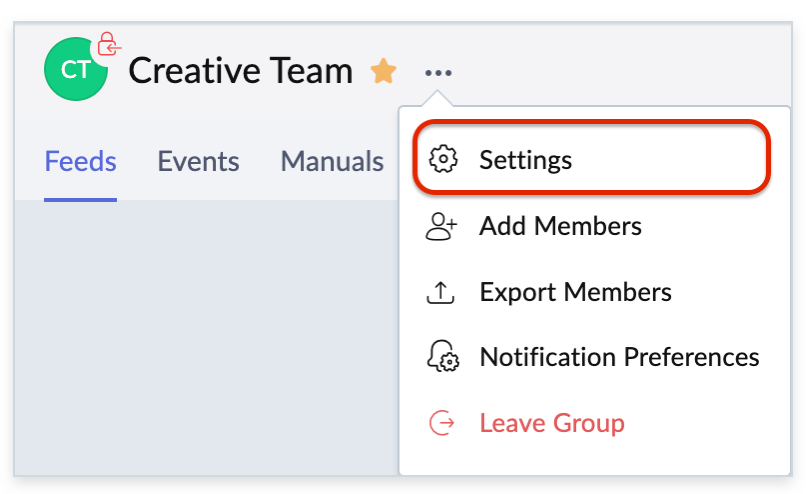
Task: Choose the Add Members menu entry
Action: [x=560, y=226]
